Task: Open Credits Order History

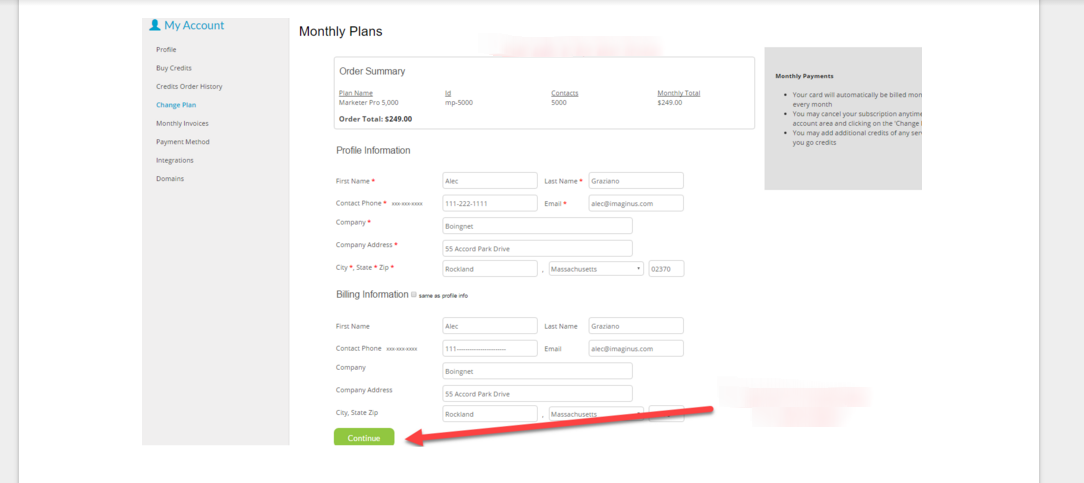Action: [189, 86]
